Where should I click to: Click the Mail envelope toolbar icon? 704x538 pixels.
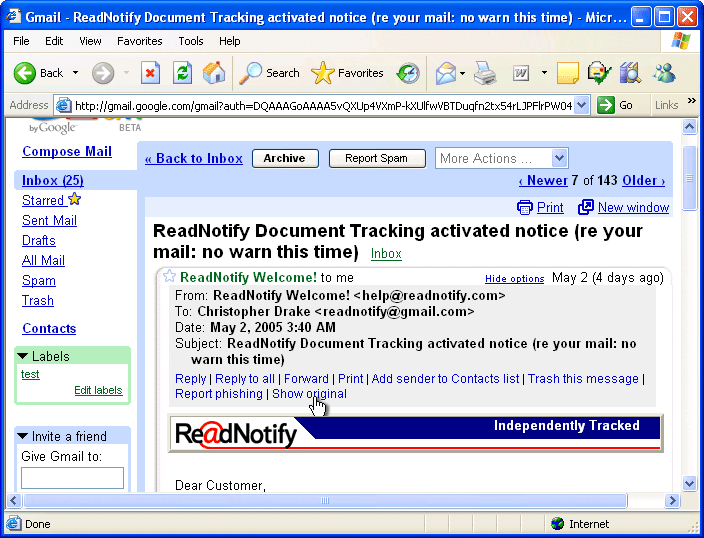click(446, 73)
